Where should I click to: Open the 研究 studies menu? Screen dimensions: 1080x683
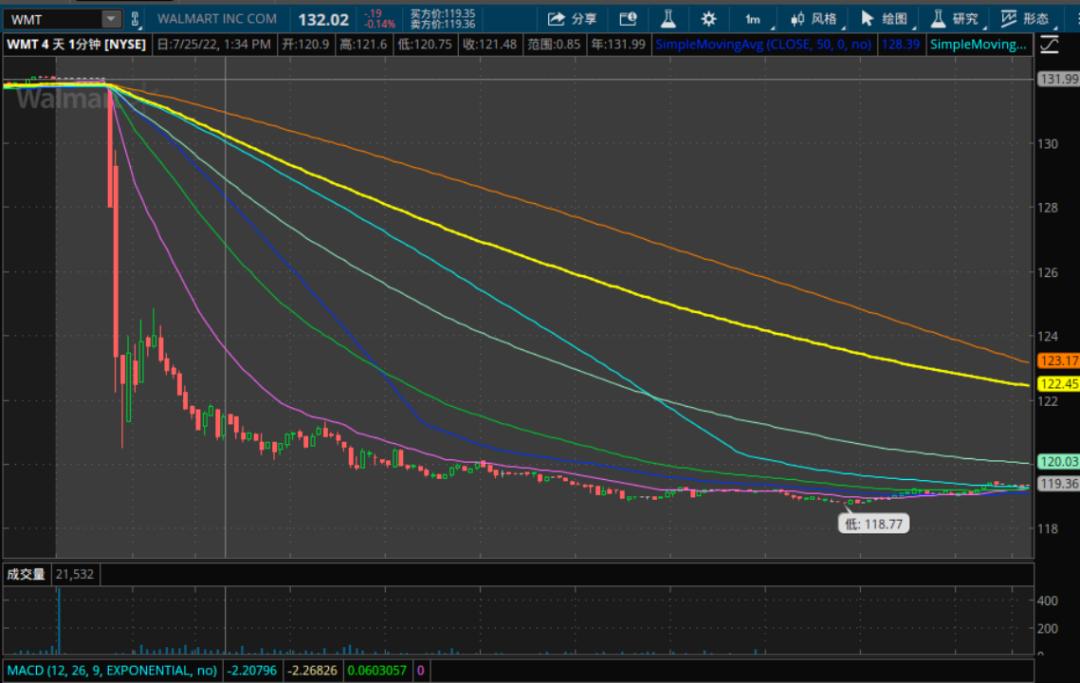955,19
